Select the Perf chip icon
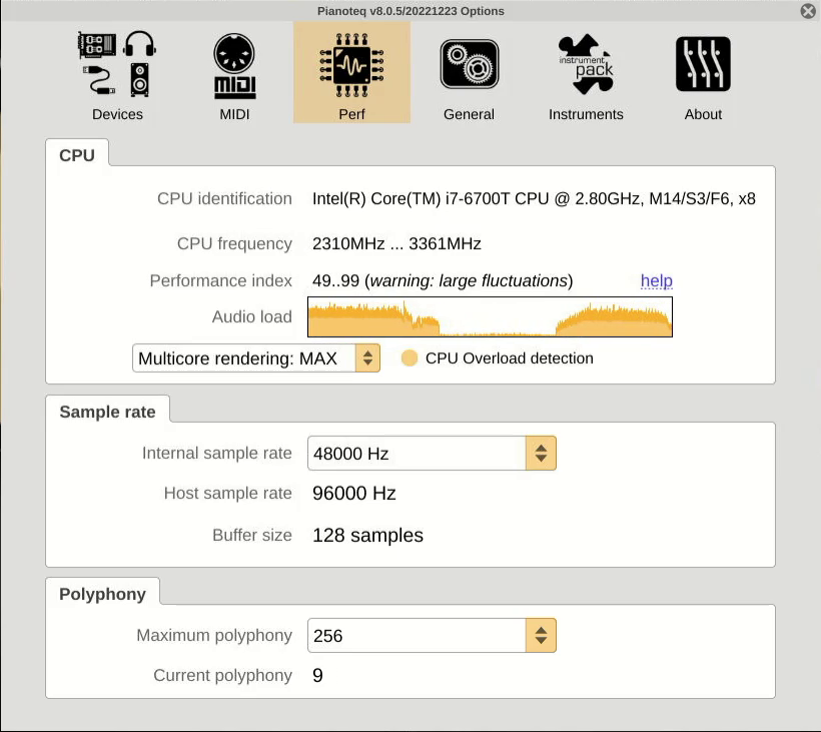 [352, 65]
